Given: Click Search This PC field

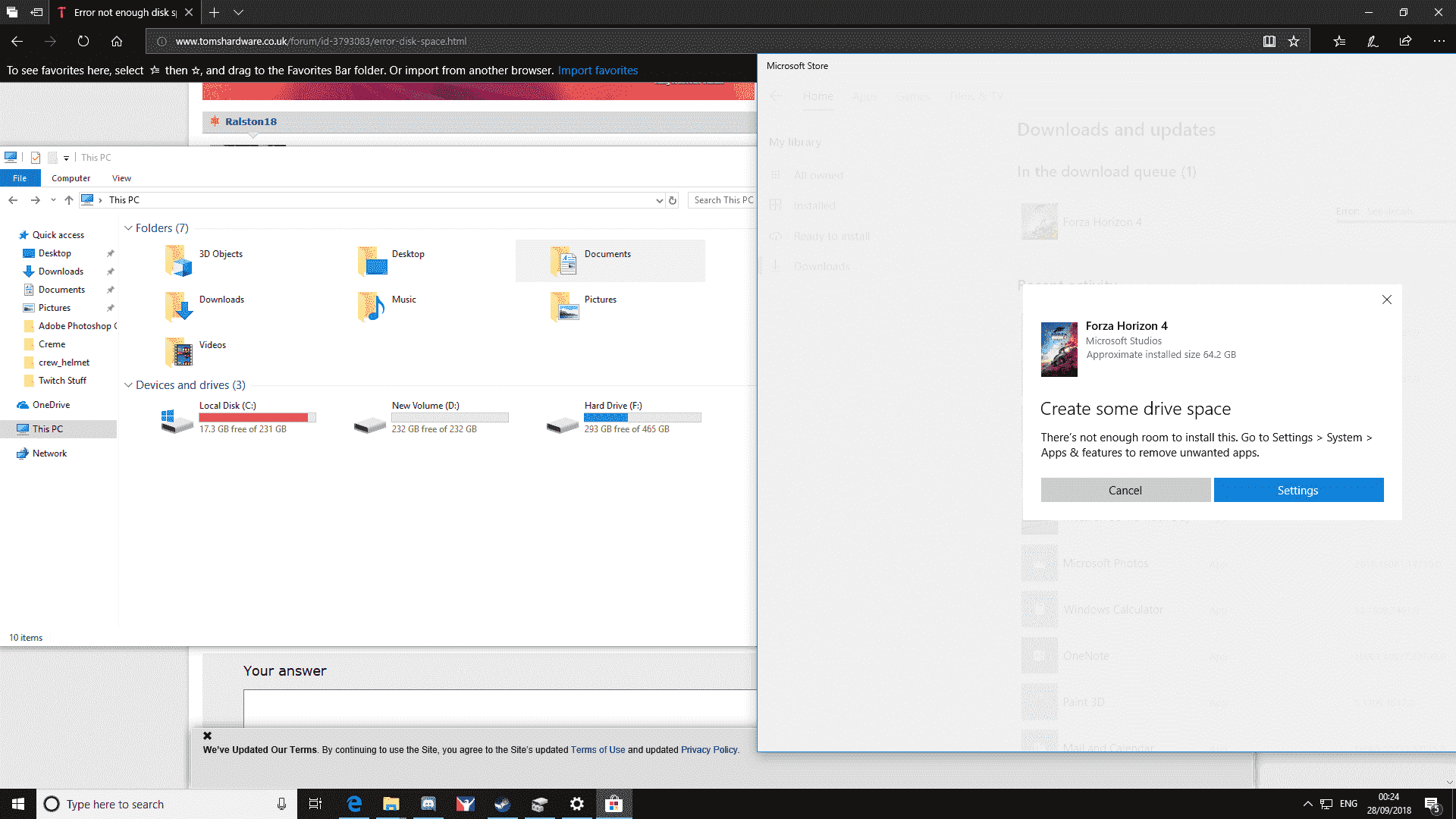Looking at the screenshot, I should click(723, 200).
